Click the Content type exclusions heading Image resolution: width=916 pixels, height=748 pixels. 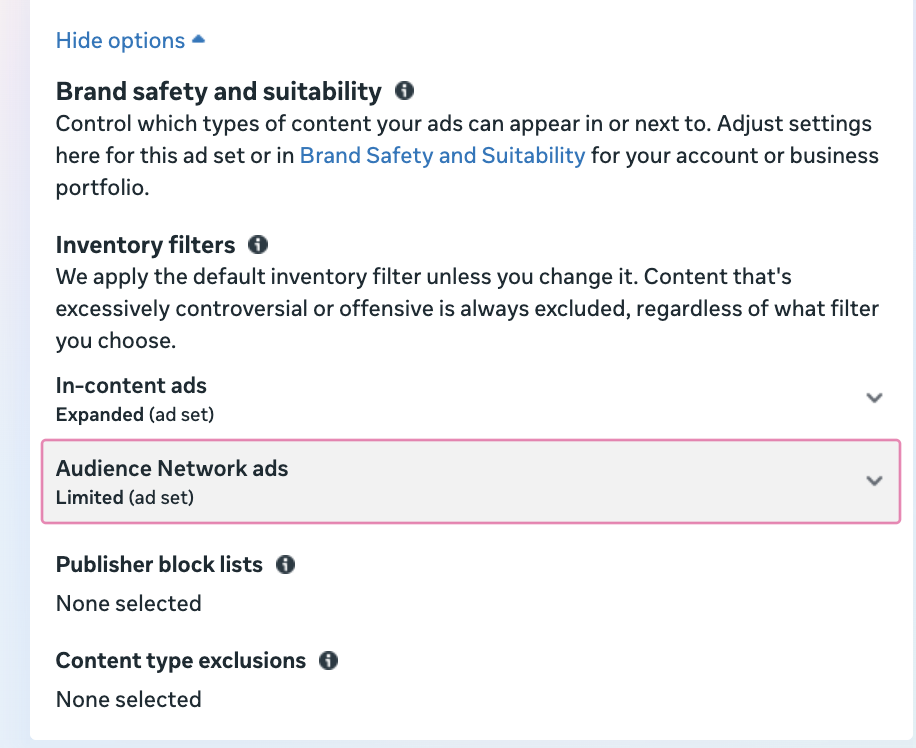[x=181, y=660]
